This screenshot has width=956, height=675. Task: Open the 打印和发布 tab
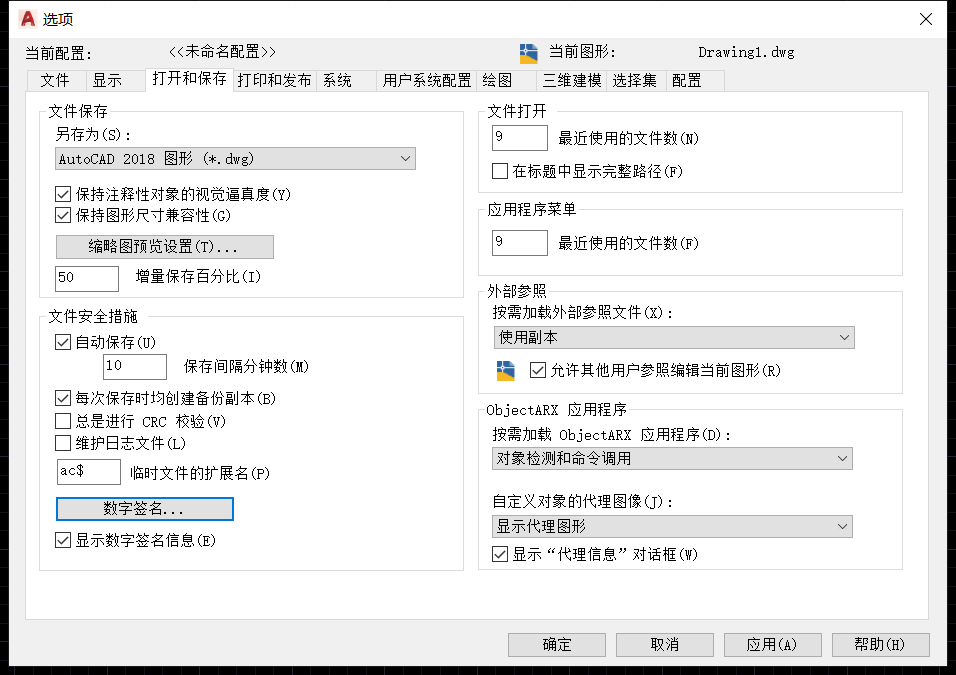[273, 80]
